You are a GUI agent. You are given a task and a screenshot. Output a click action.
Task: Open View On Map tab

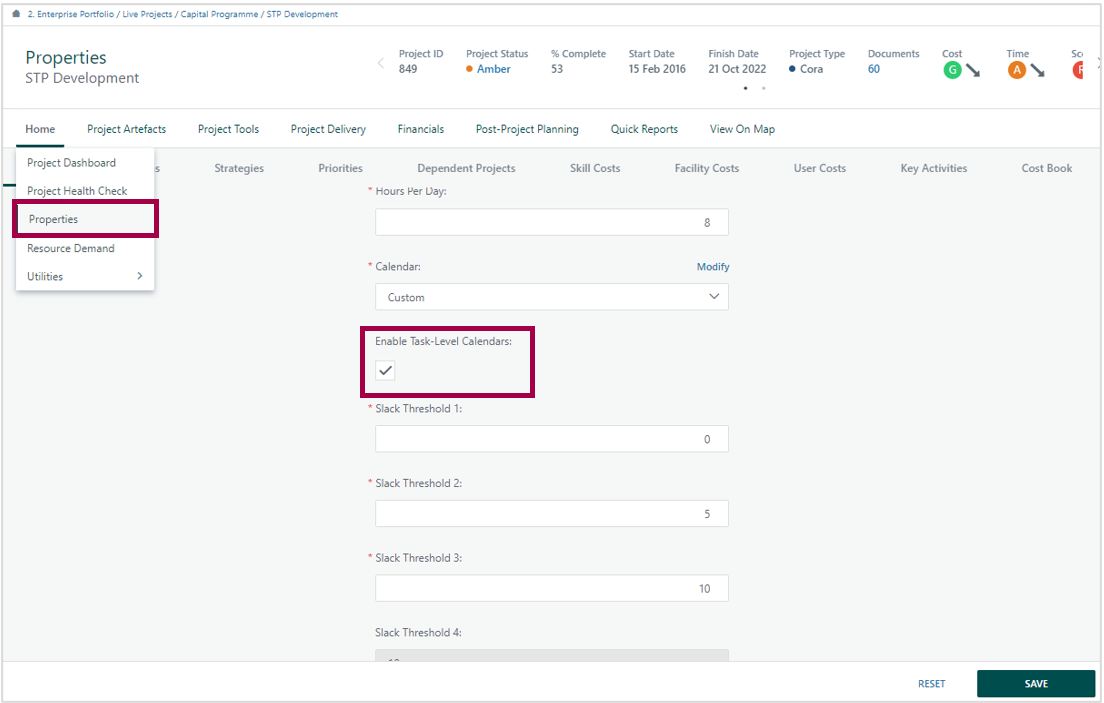click(x=742, y=129)
